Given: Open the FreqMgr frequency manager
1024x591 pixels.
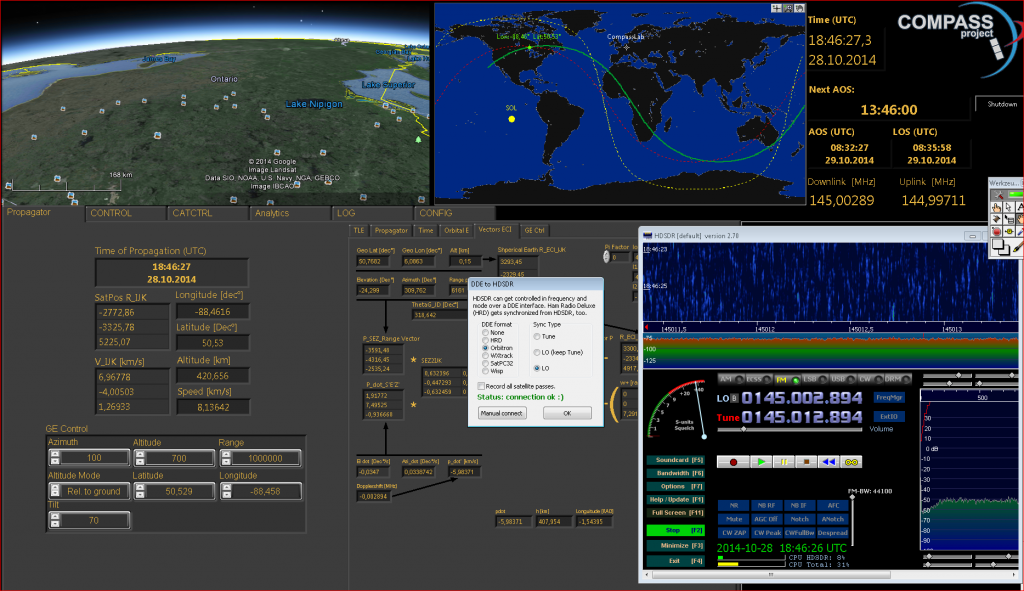Looking at the screenshot, I should (x=888, y=397).
